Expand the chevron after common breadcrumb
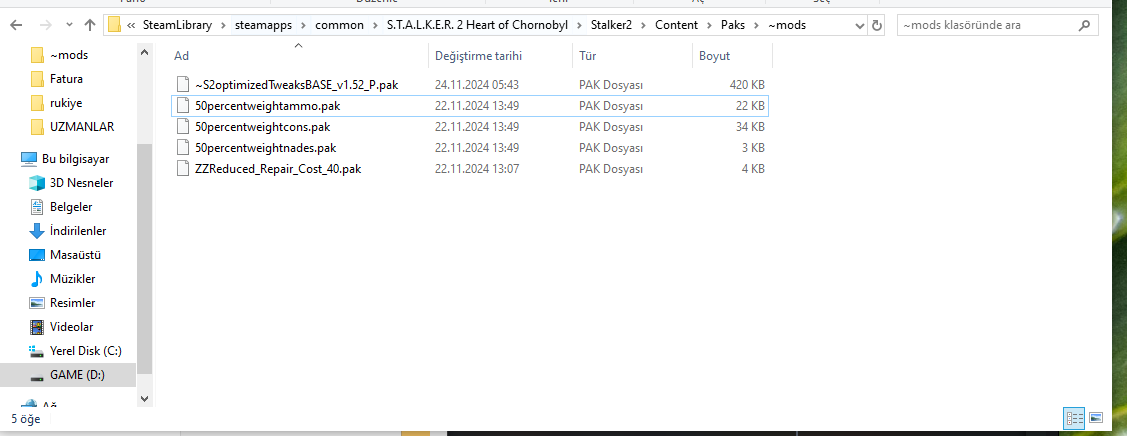1127x436 pixels. tap(377, 25)
